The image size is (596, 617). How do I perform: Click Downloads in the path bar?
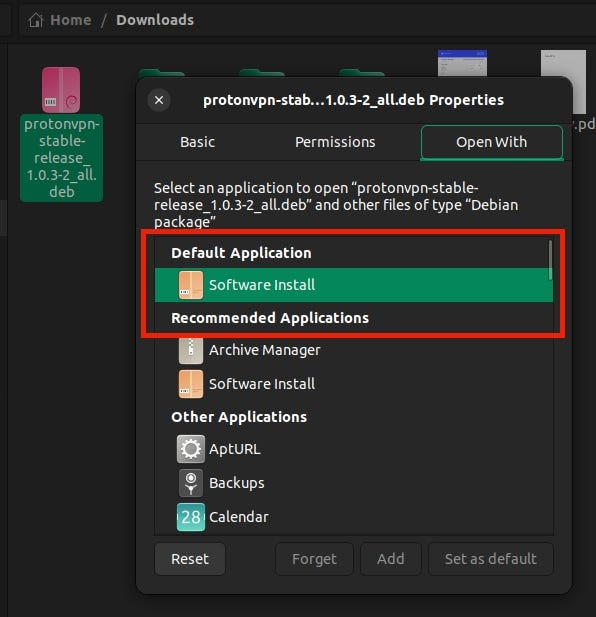(155, 20)
